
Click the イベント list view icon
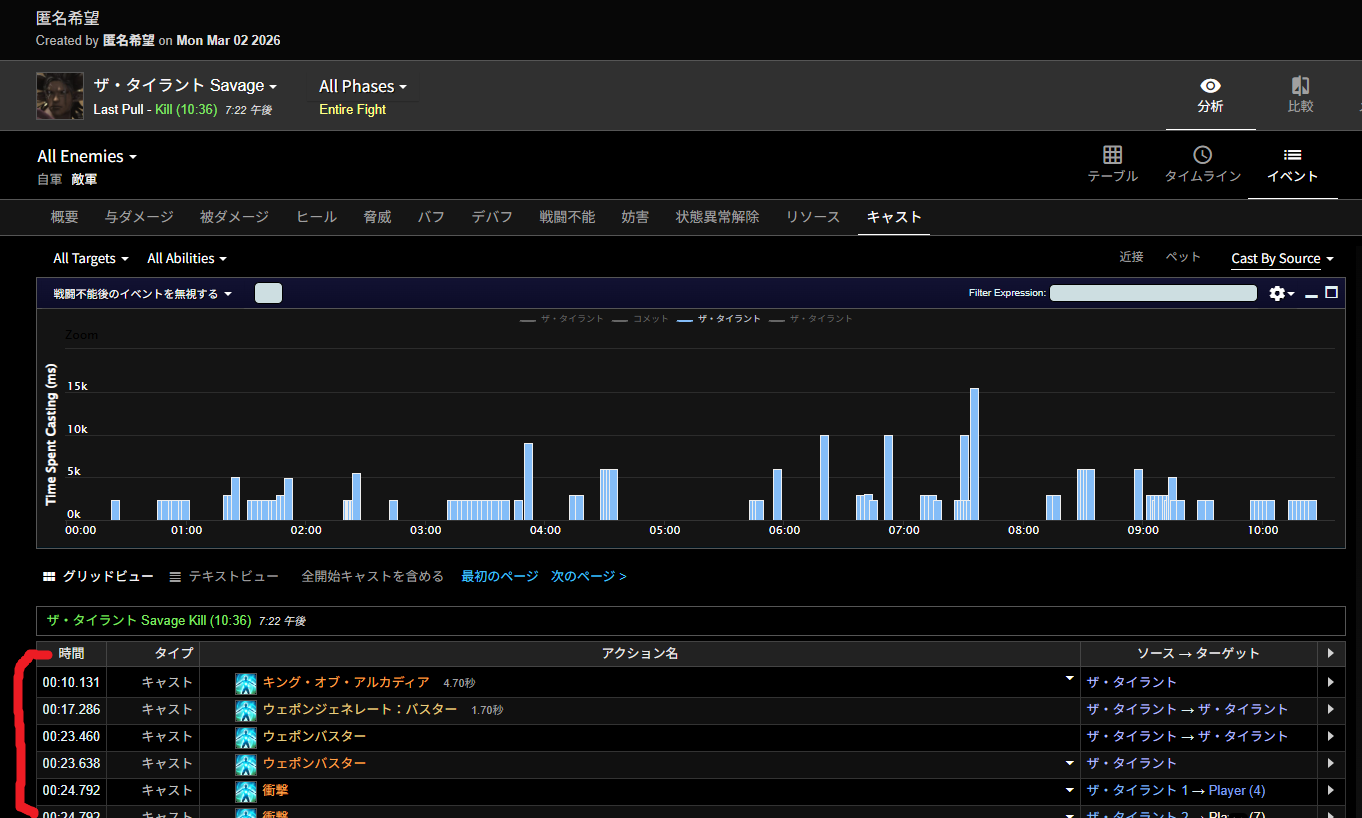(x=1292, y=155)
